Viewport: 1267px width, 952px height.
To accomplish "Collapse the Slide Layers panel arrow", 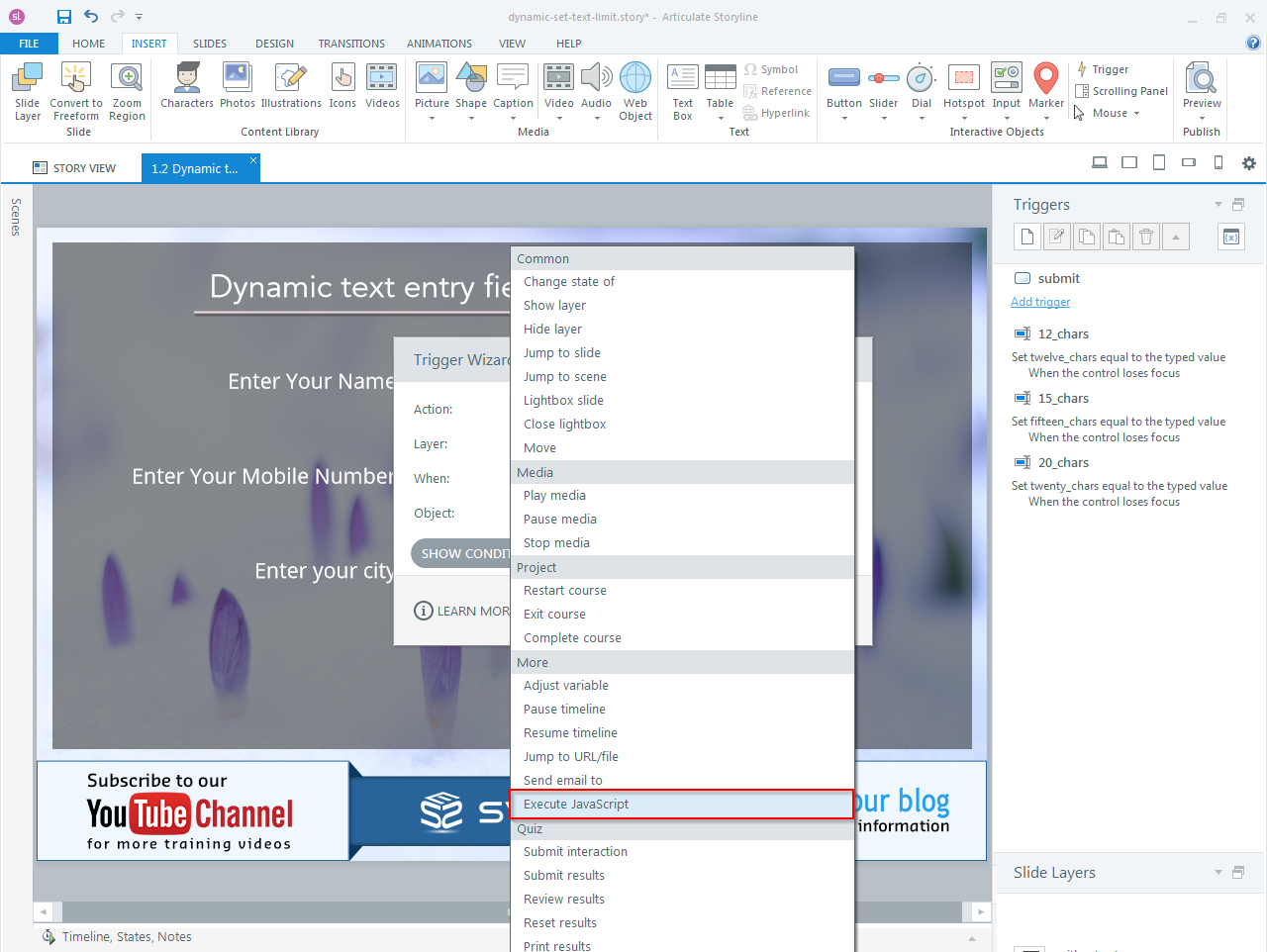I will pyautogui.click(x=1218, y=873).
